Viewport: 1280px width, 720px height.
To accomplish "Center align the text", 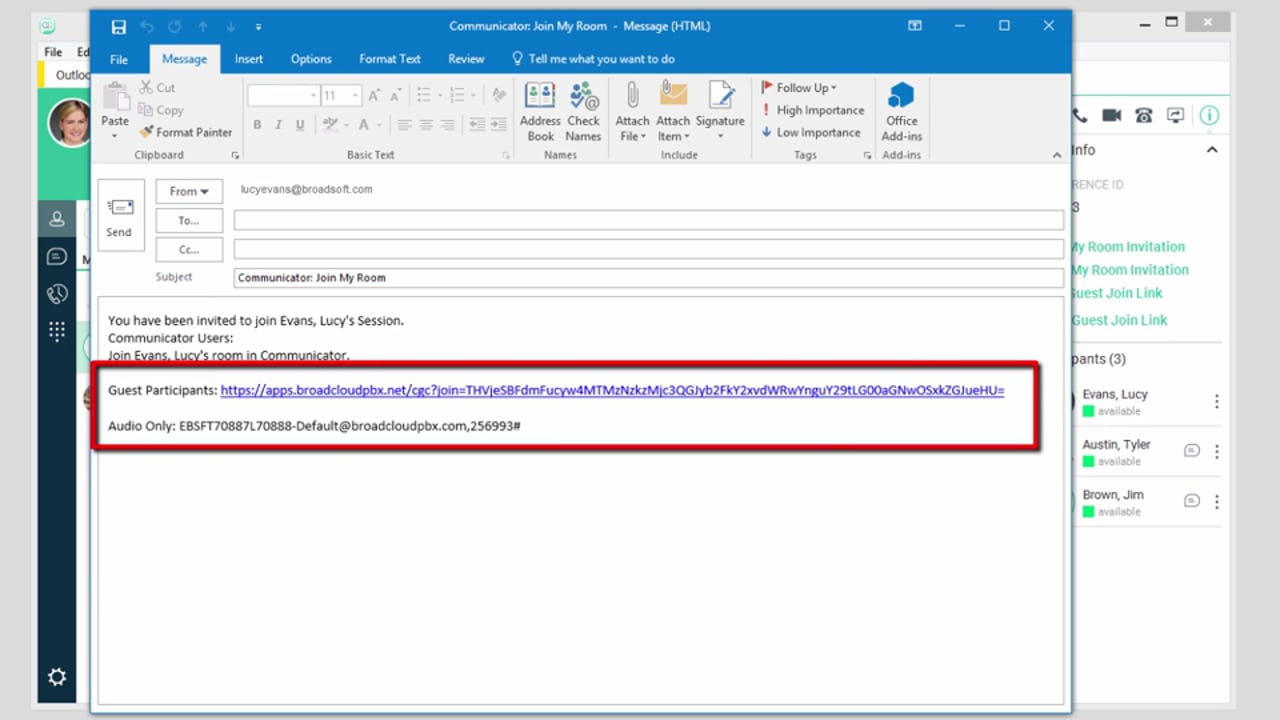I will point(427,125).
